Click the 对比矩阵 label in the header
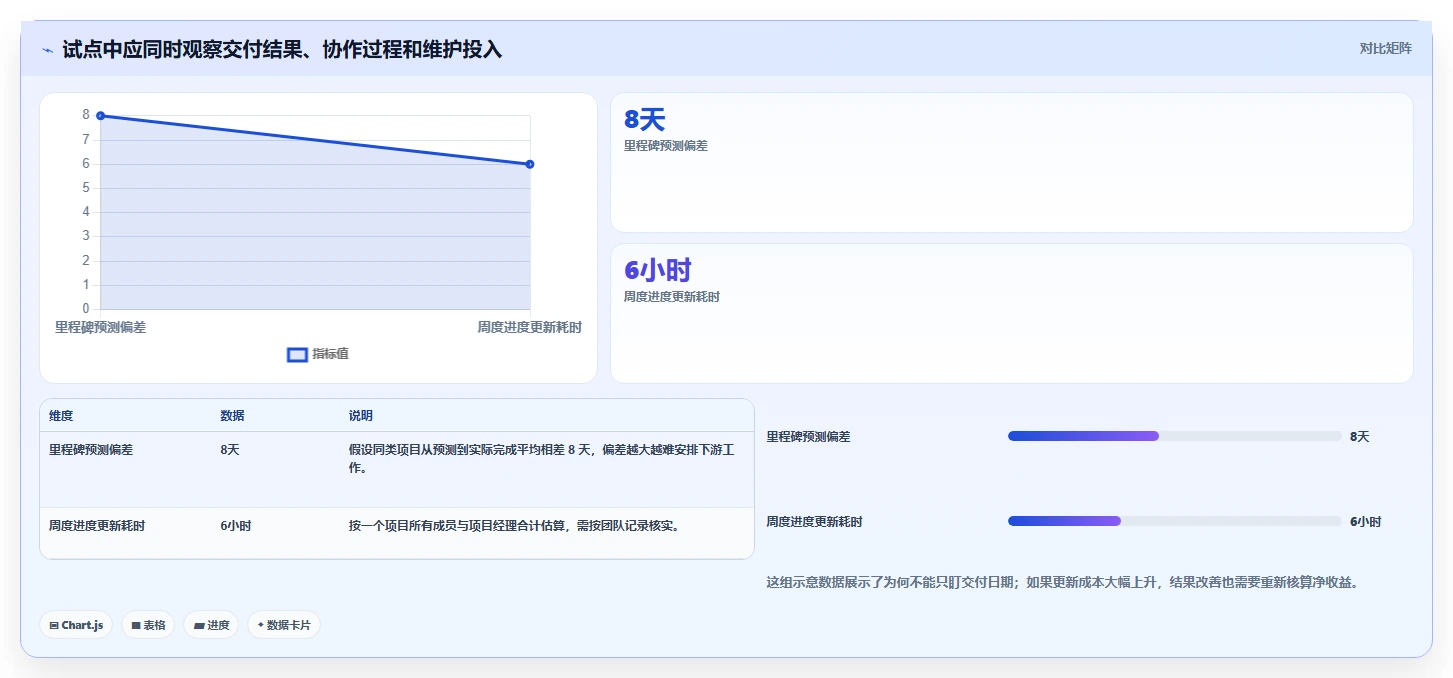This screenshot has width=1453, height=678. coord(1385,48)
